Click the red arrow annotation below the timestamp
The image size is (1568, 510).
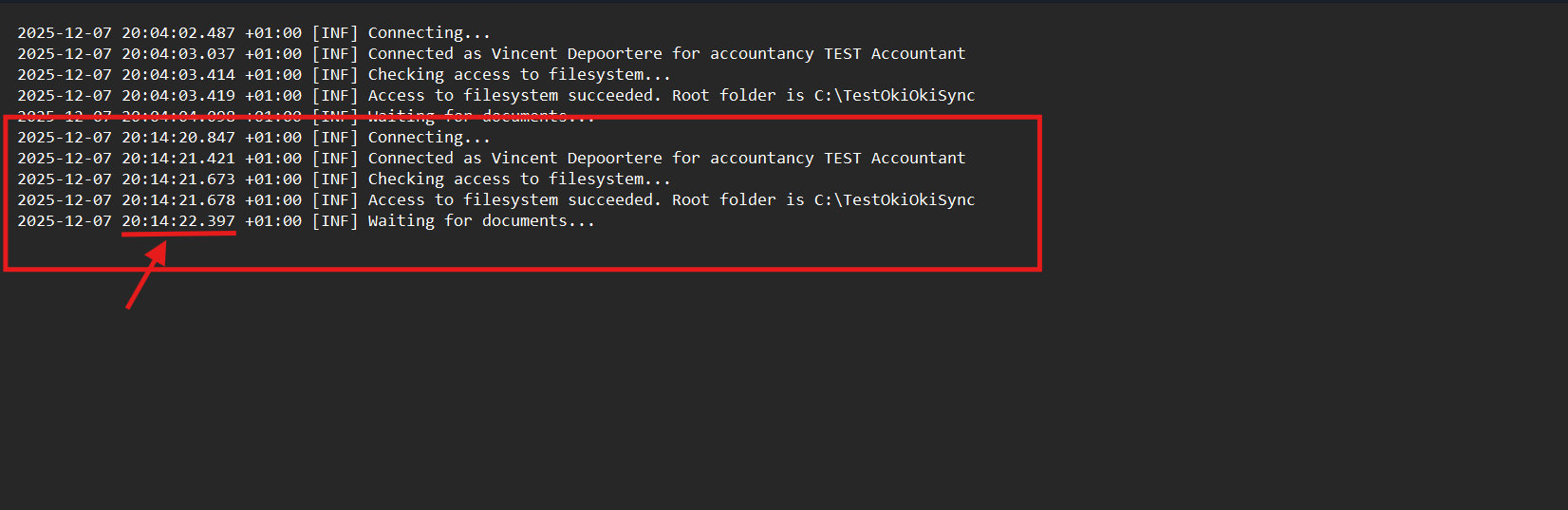[147, 274]
